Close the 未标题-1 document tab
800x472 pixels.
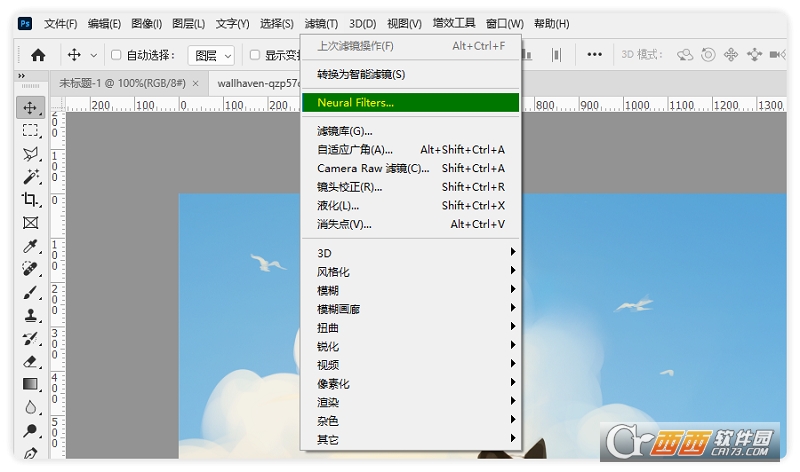(x=195, y=84)
